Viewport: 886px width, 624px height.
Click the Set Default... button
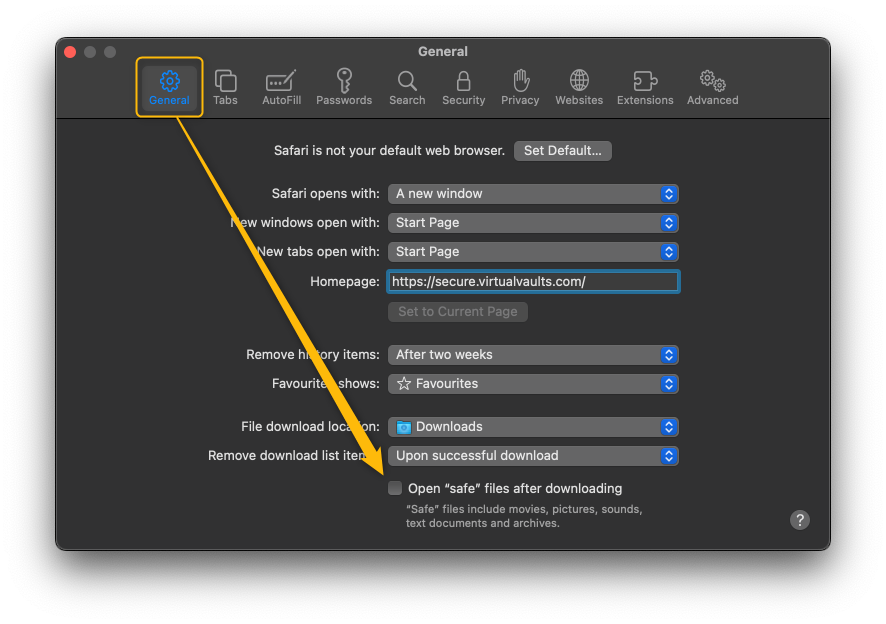pyautogui.click(x=563, y=151)
